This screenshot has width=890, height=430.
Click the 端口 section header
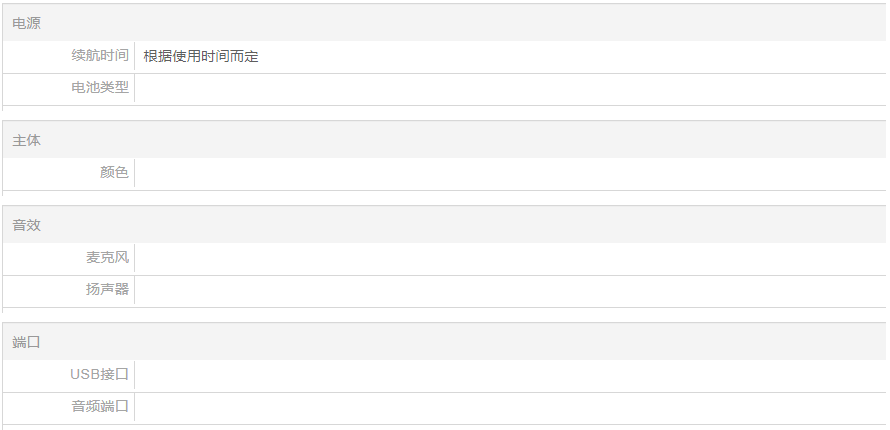point(27,342)
